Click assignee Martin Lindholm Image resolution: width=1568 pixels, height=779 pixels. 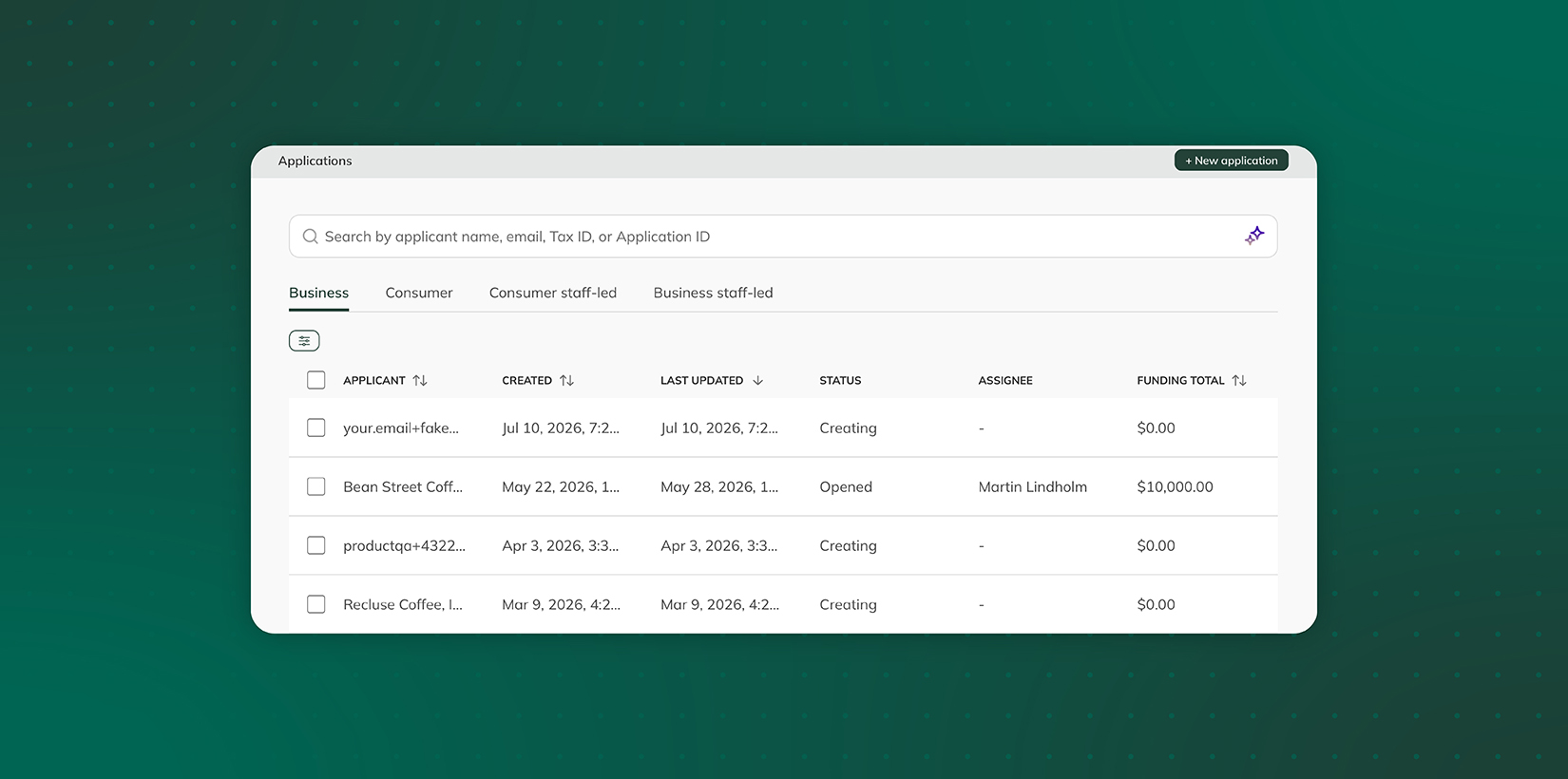tap(1033, 487)
